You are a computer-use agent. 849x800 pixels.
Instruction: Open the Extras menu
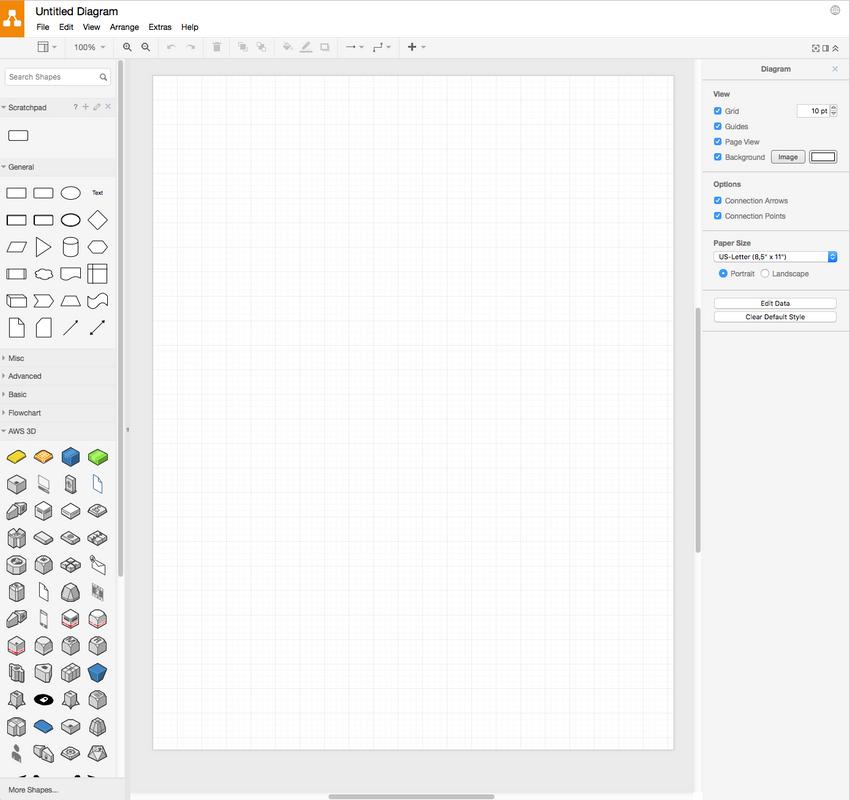tap(159, 27)
